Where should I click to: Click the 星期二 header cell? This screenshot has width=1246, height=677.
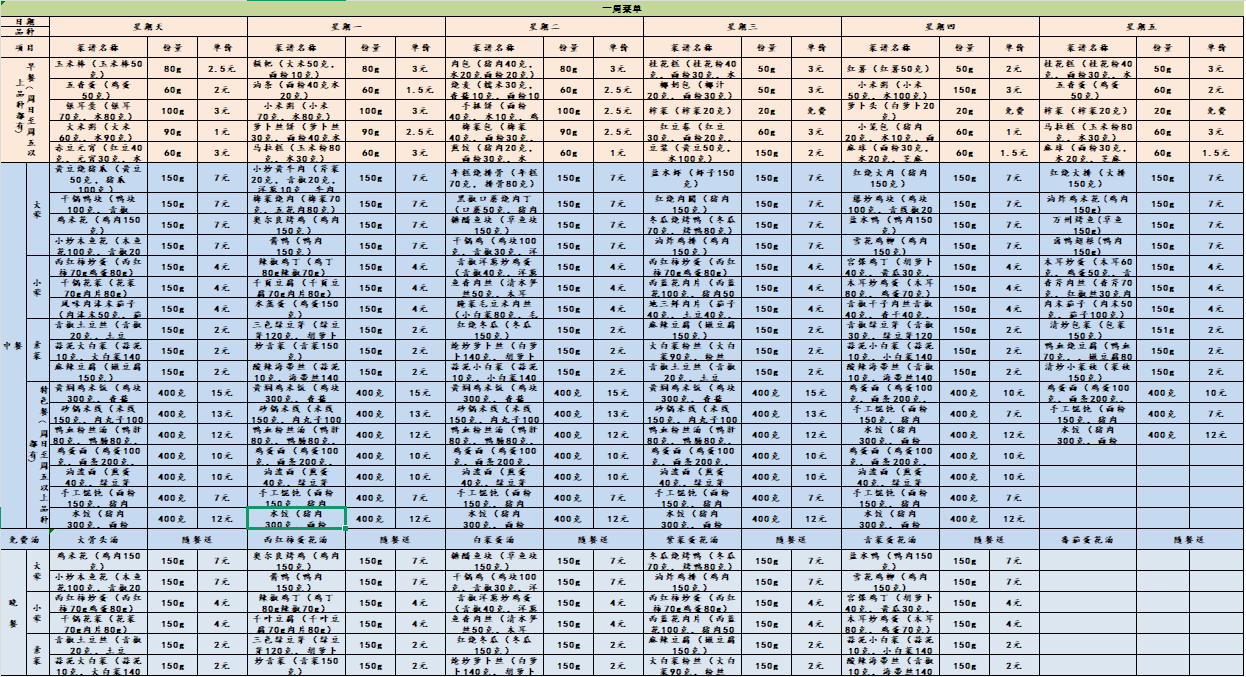[544, 26]
